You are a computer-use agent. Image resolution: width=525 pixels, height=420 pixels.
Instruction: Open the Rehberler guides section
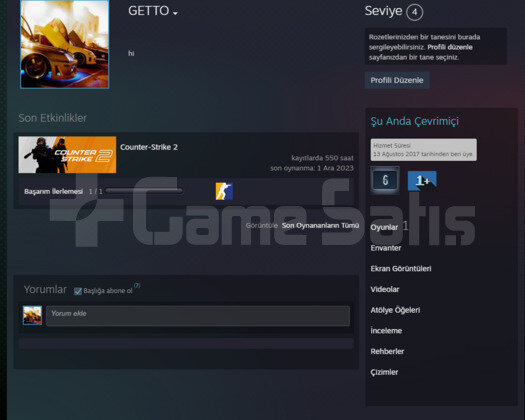[x=387, y=351]
